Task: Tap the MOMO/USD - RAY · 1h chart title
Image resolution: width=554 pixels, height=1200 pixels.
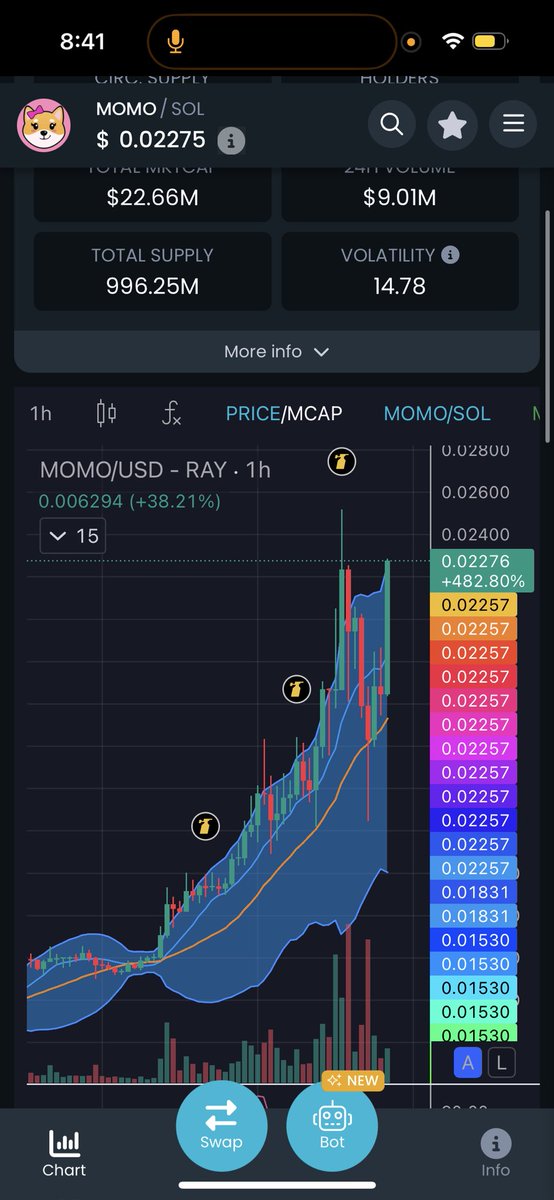Action: (155, 469)
